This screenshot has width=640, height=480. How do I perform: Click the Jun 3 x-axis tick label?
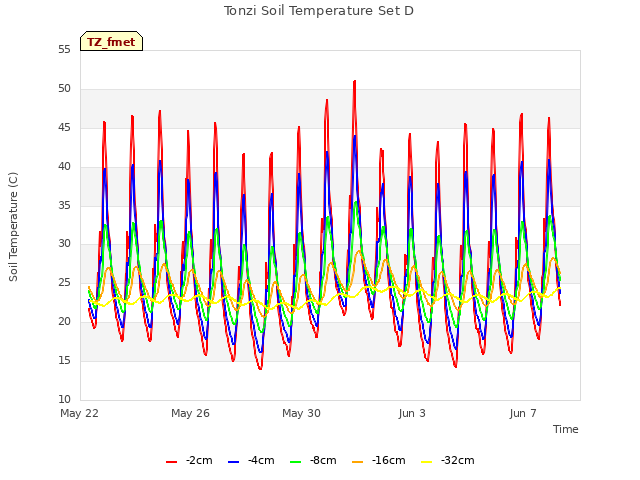[x=412, y=413]
